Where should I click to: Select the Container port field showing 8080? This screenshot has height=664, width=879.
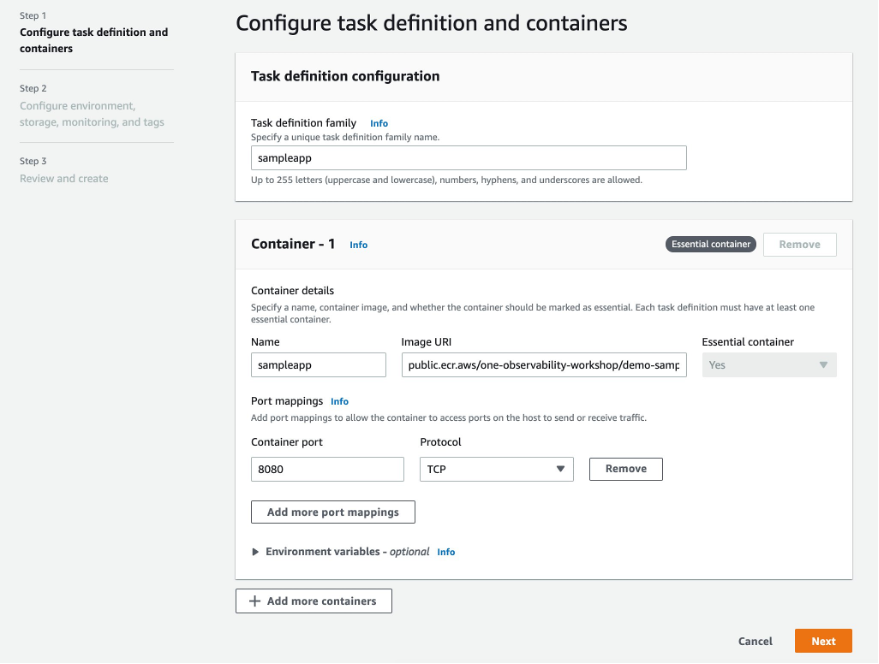[x=327, y=468]
